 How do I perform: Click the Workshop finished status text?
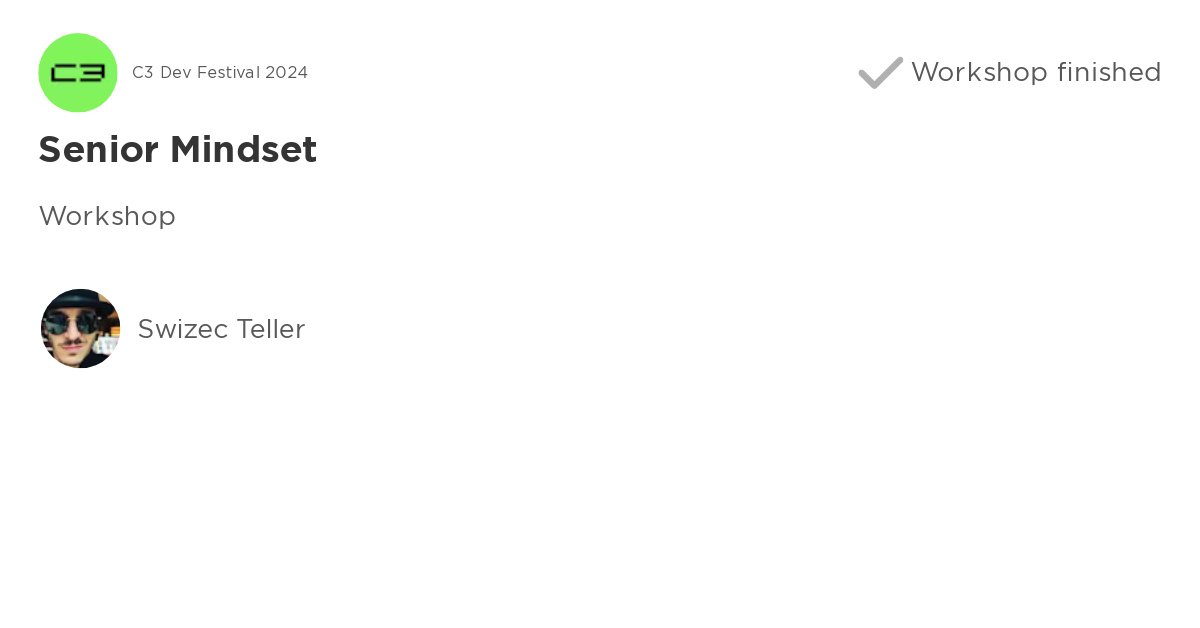[x=1035, y=73]
